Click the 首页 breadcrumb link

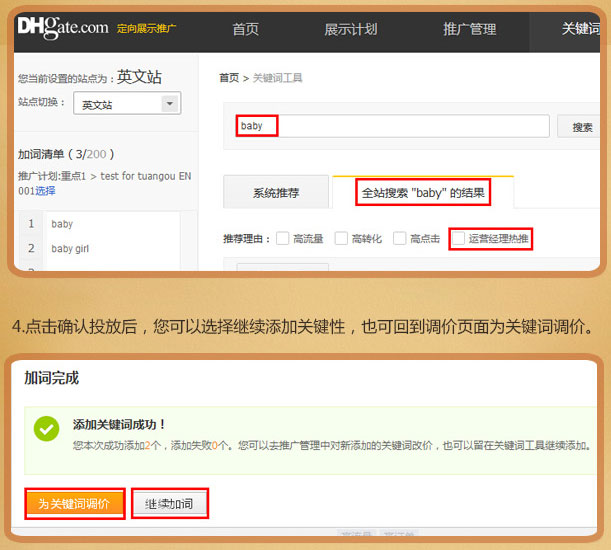tap(229, 78)
